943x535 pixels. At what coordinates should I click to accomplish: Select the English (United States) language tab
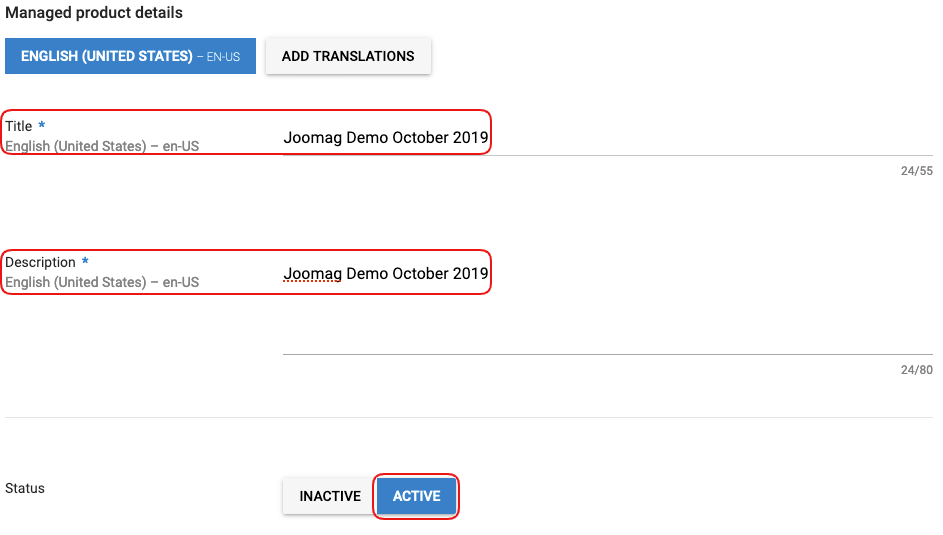point(130,56)
